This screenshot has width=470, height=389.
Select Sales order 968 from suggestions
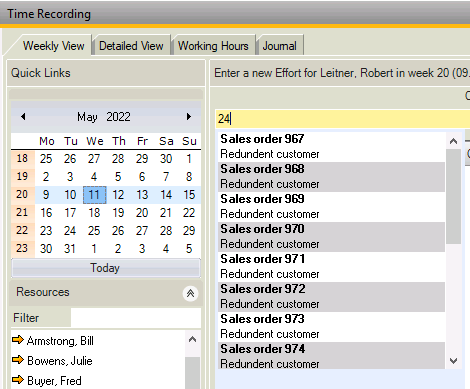click(331, 177)
